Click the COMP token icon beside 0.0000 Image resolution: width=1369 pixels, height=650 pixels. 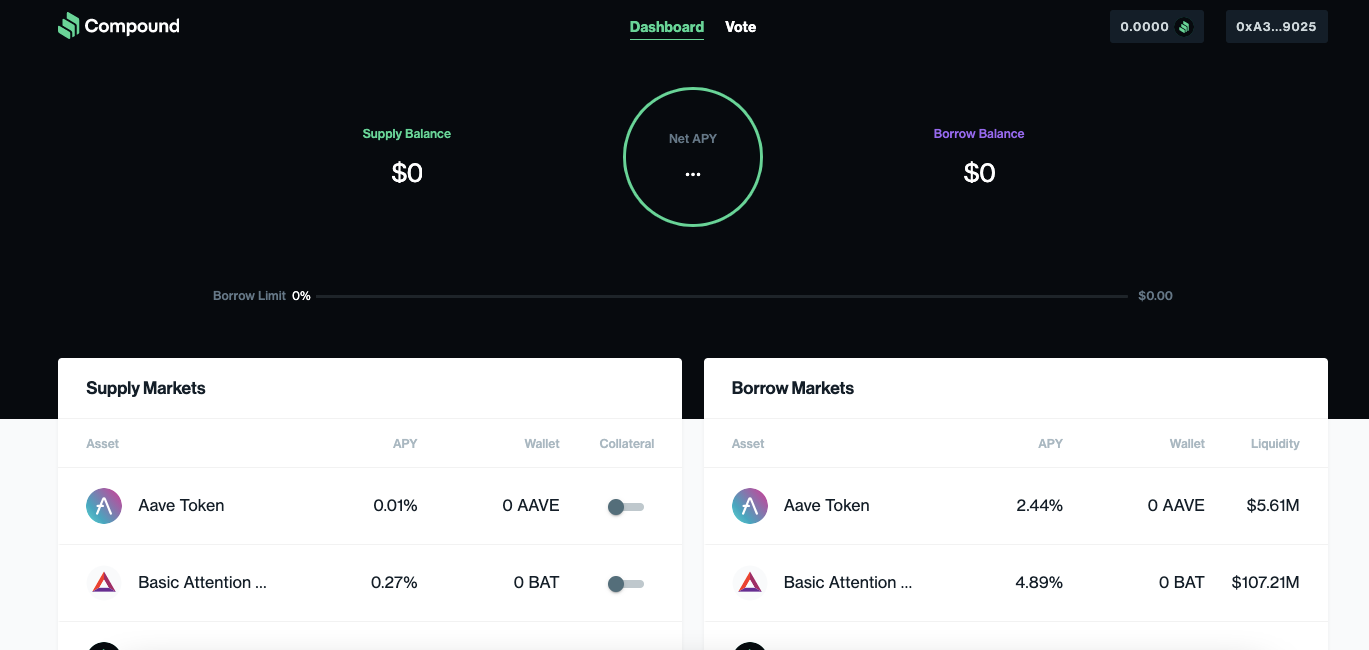click(1185, 27)
